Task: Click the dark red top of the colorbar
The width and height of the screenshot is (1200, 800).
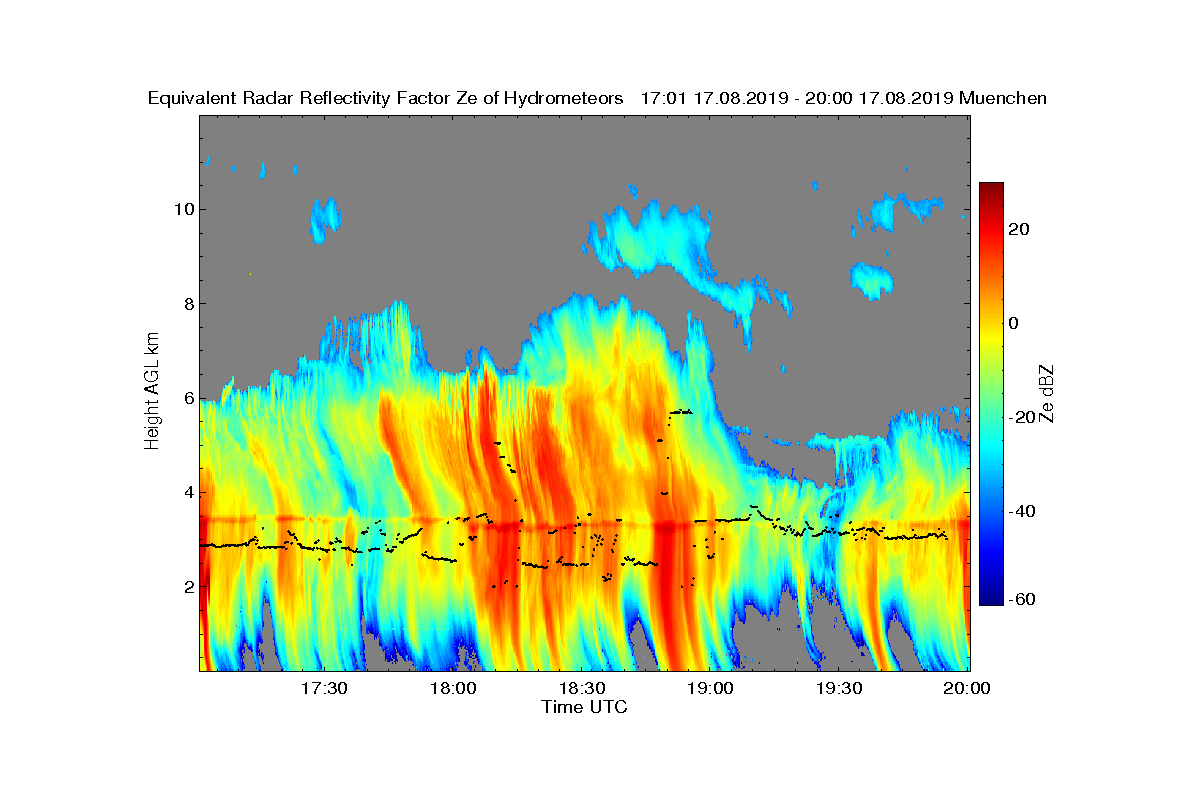Action: point(991,189)
